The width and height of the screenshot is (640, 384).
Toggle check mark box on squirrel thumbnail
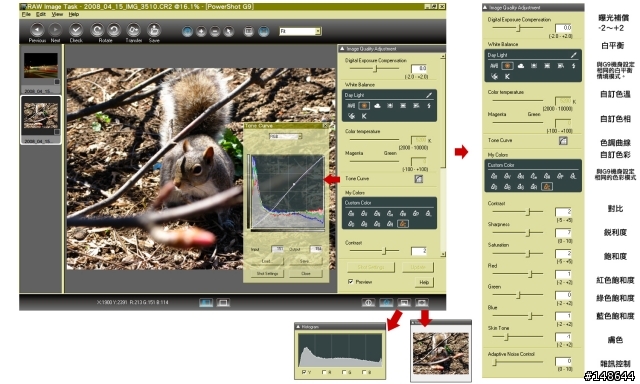pos(57,132)
